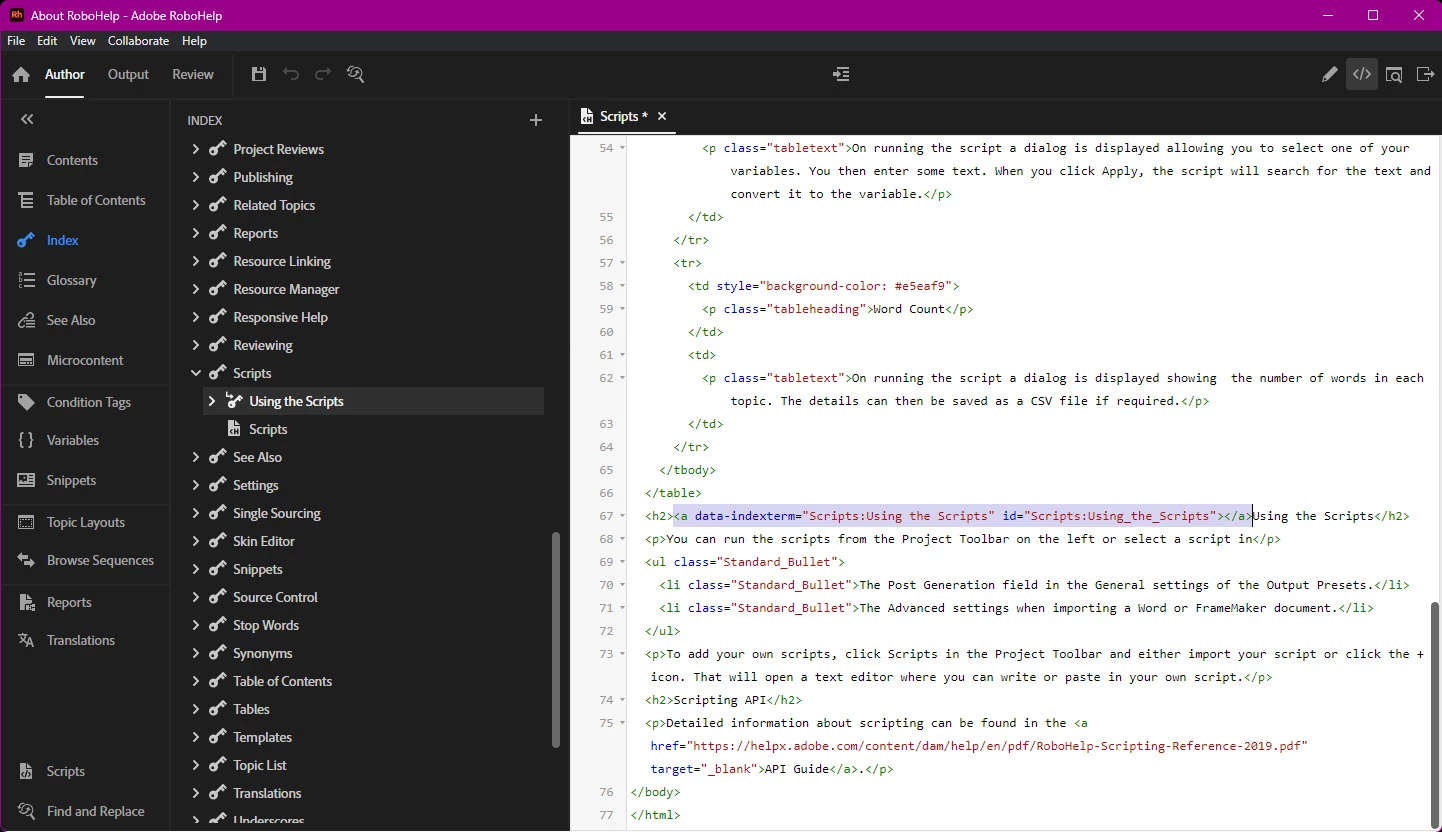Open the Scripts panel at sidebar bottom
This screenshot has height=832, width=1442.
pos(65,771)
